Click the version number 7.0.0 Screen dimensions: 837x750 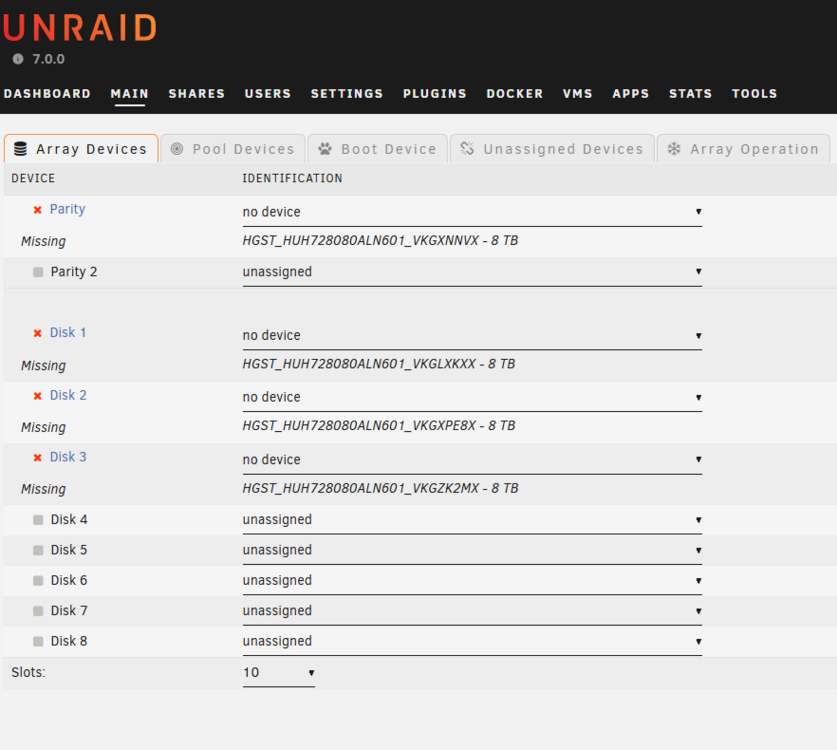pos(48,59)
